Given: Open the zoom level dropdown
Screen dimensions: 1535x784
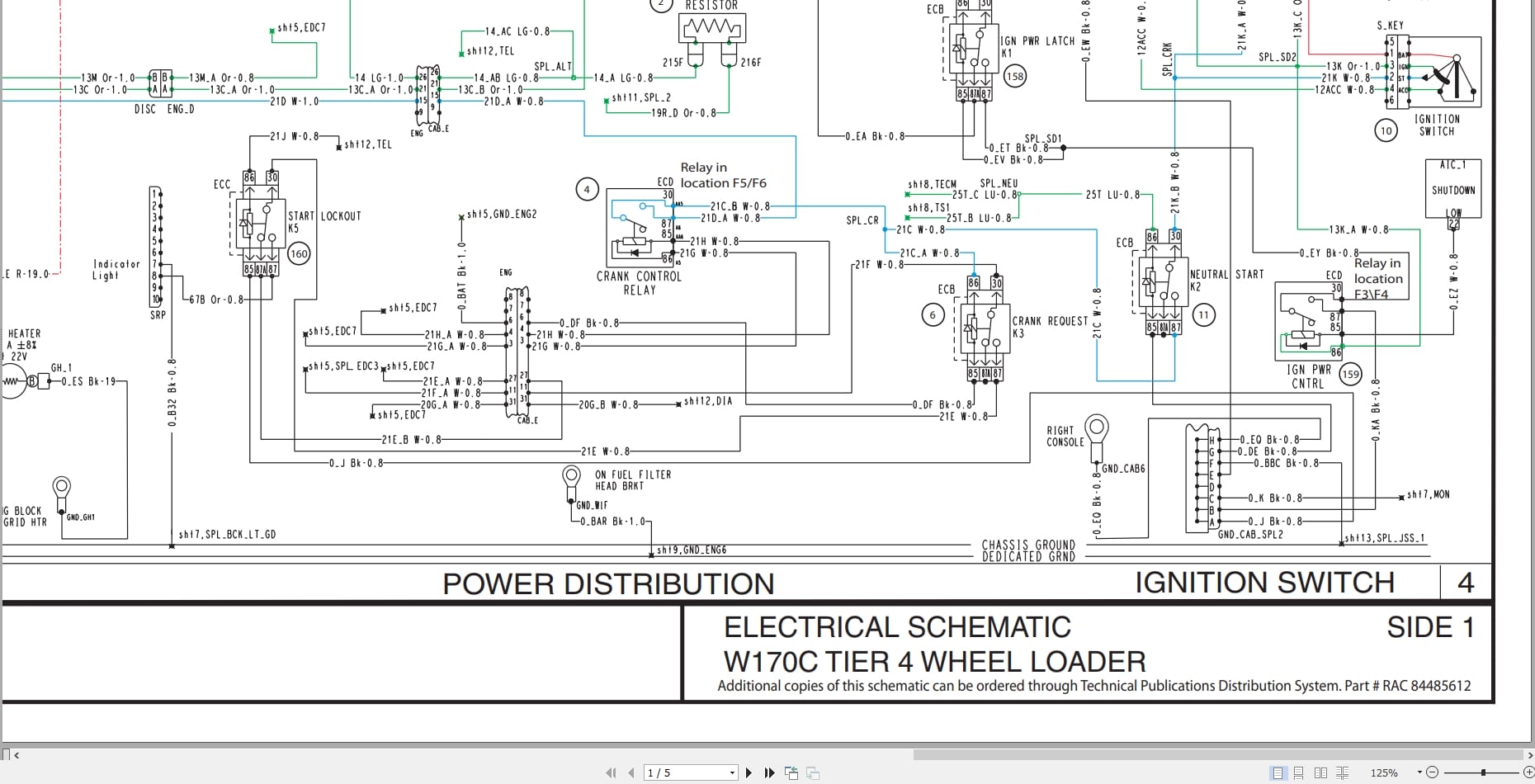Looking at the screenshot, I should tap(1419, 773).
